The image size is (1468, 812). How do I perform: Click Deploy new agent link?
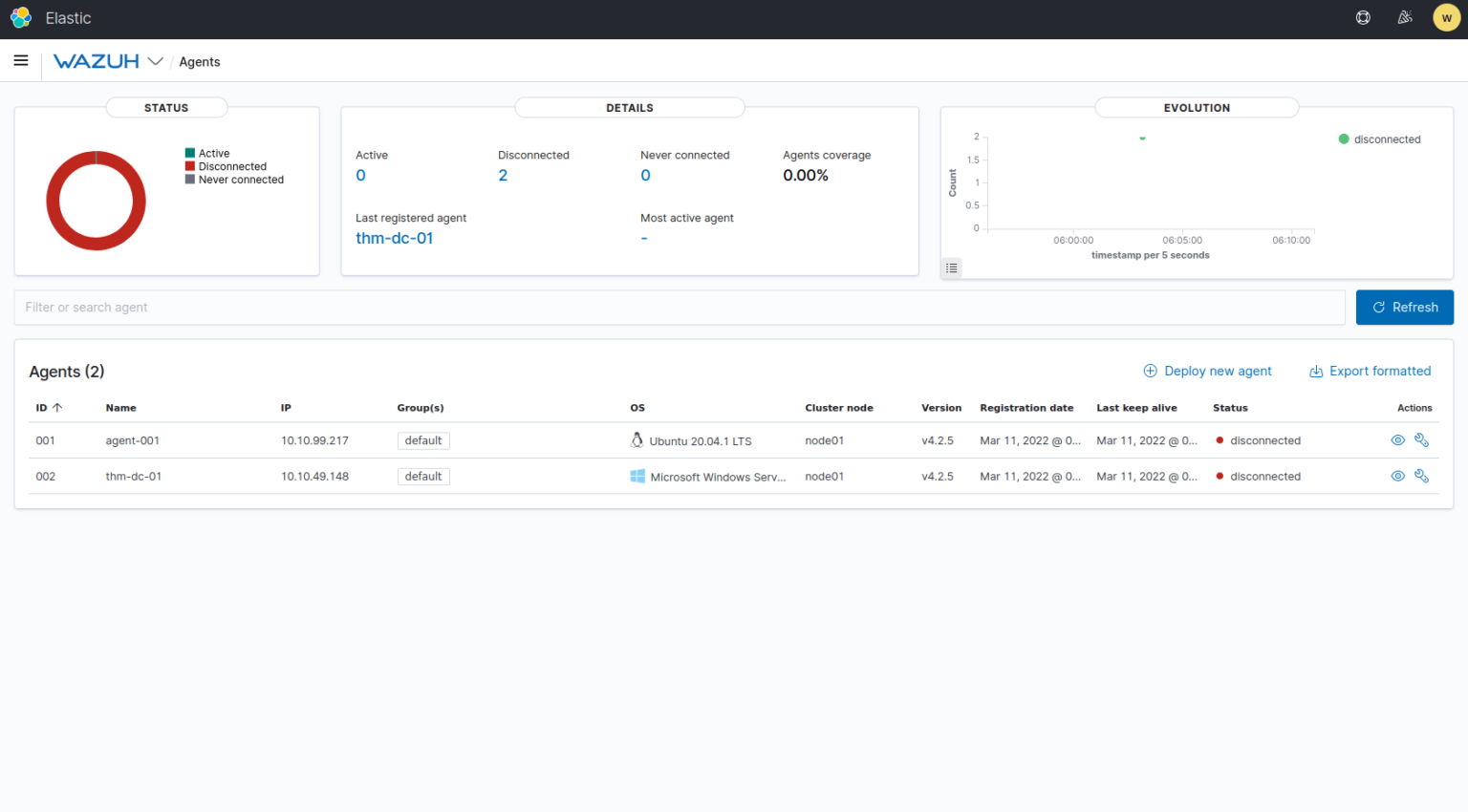pos(1208,372)
